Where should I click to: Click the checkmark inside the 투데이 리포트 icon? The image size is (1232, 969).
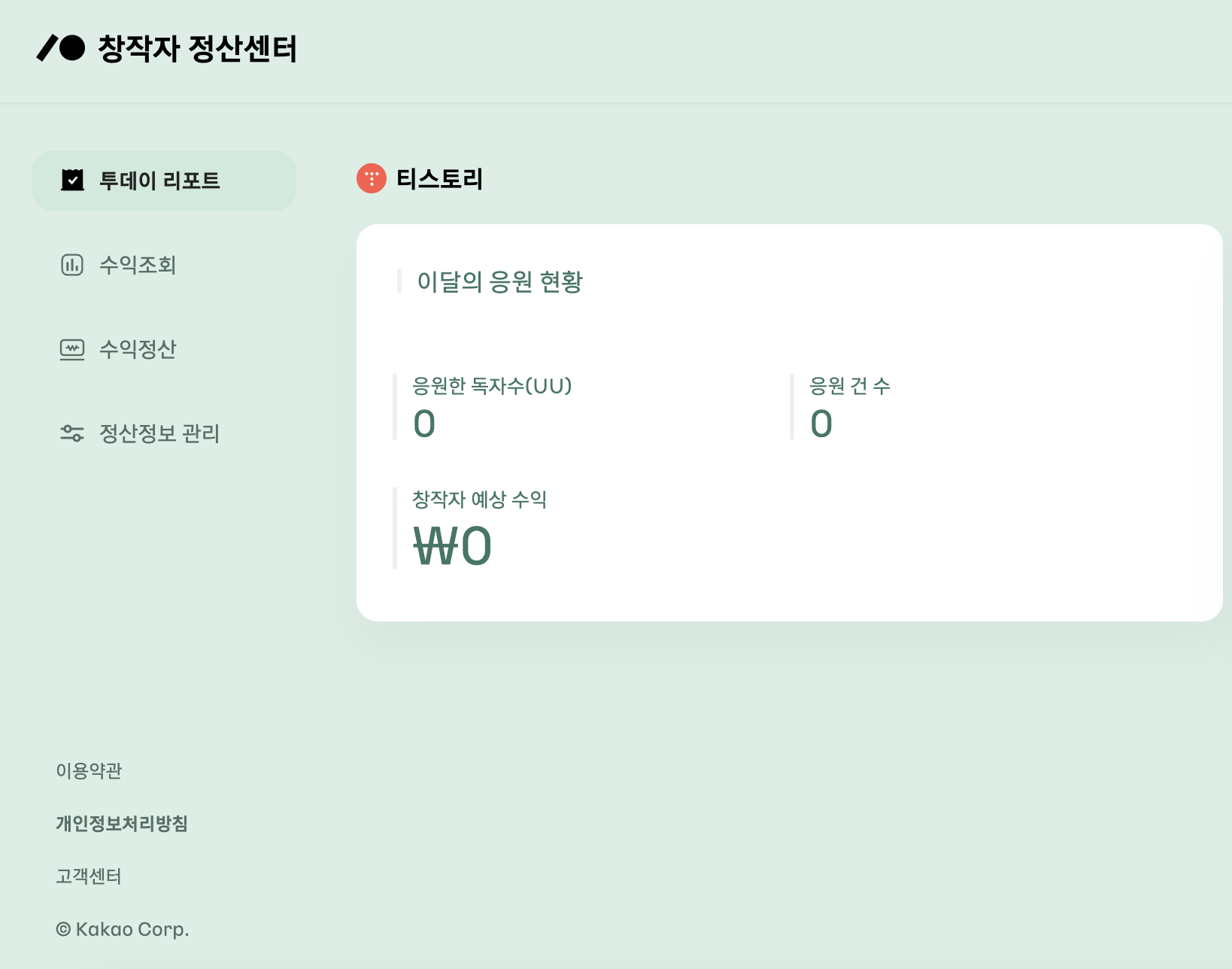[71, 181]
